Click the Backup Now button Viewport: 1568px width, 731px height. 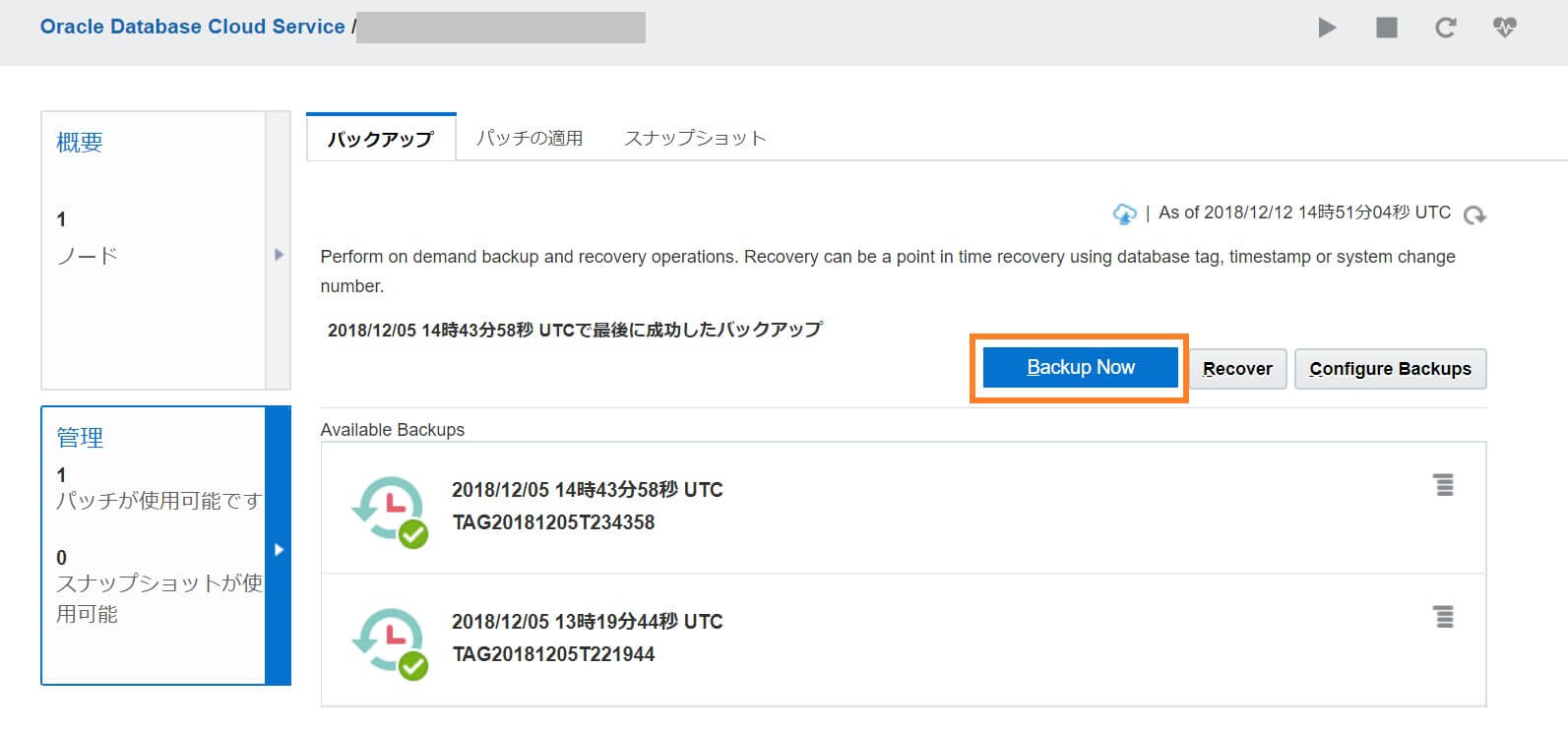(x=1081, y=367)
